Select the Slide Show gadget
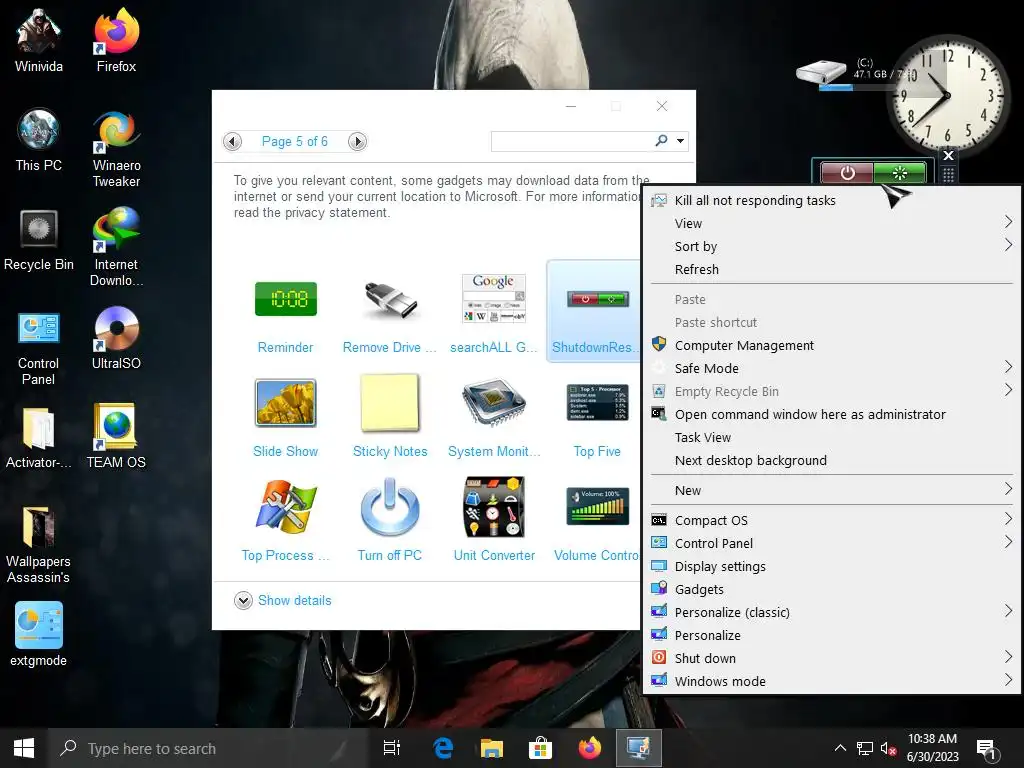 click(285, 418)
